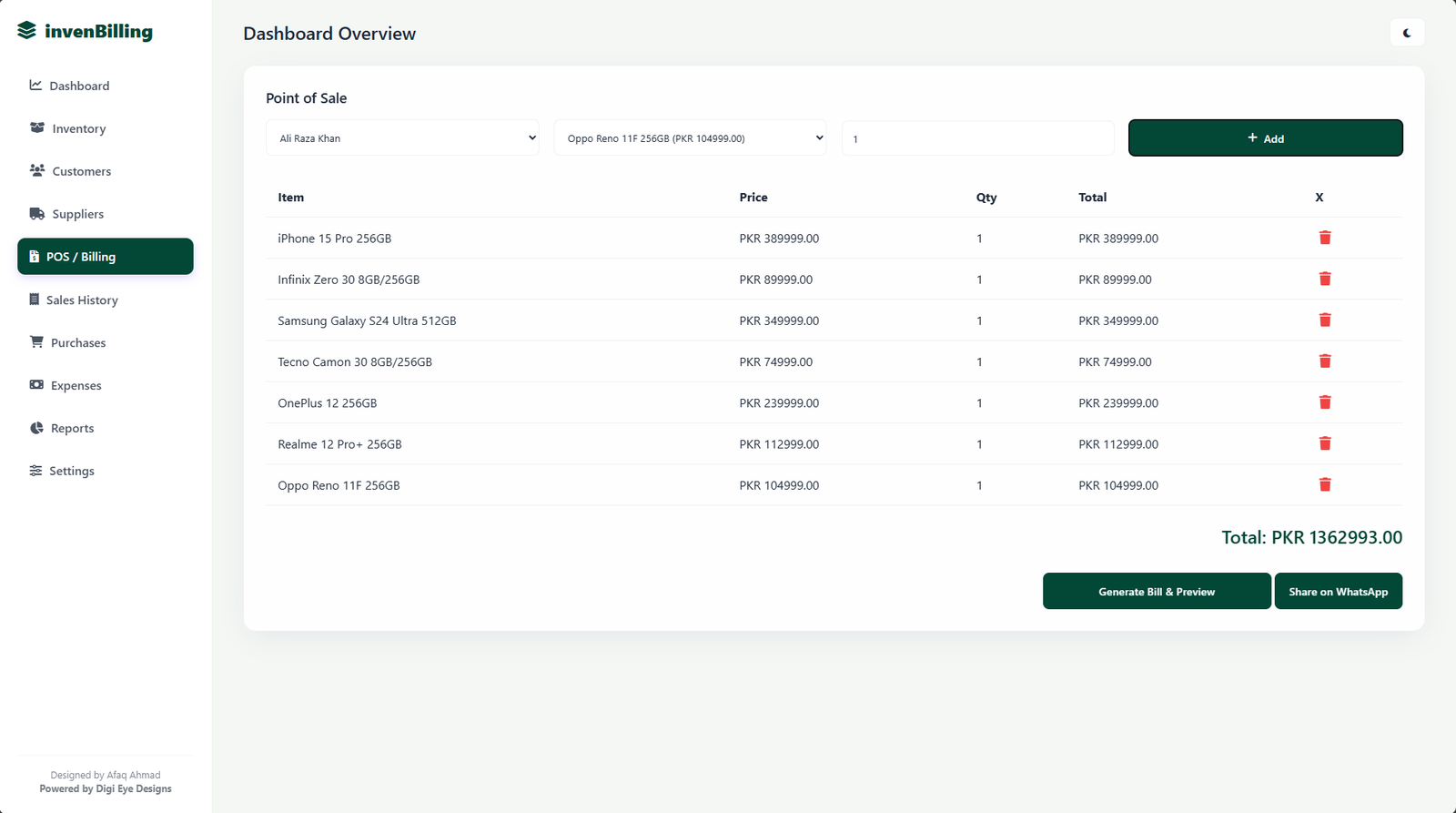The height and width of the screenshot is (813, 1456).
Task: Toggle dark mode with moon button
Action: click(1407, 33)
